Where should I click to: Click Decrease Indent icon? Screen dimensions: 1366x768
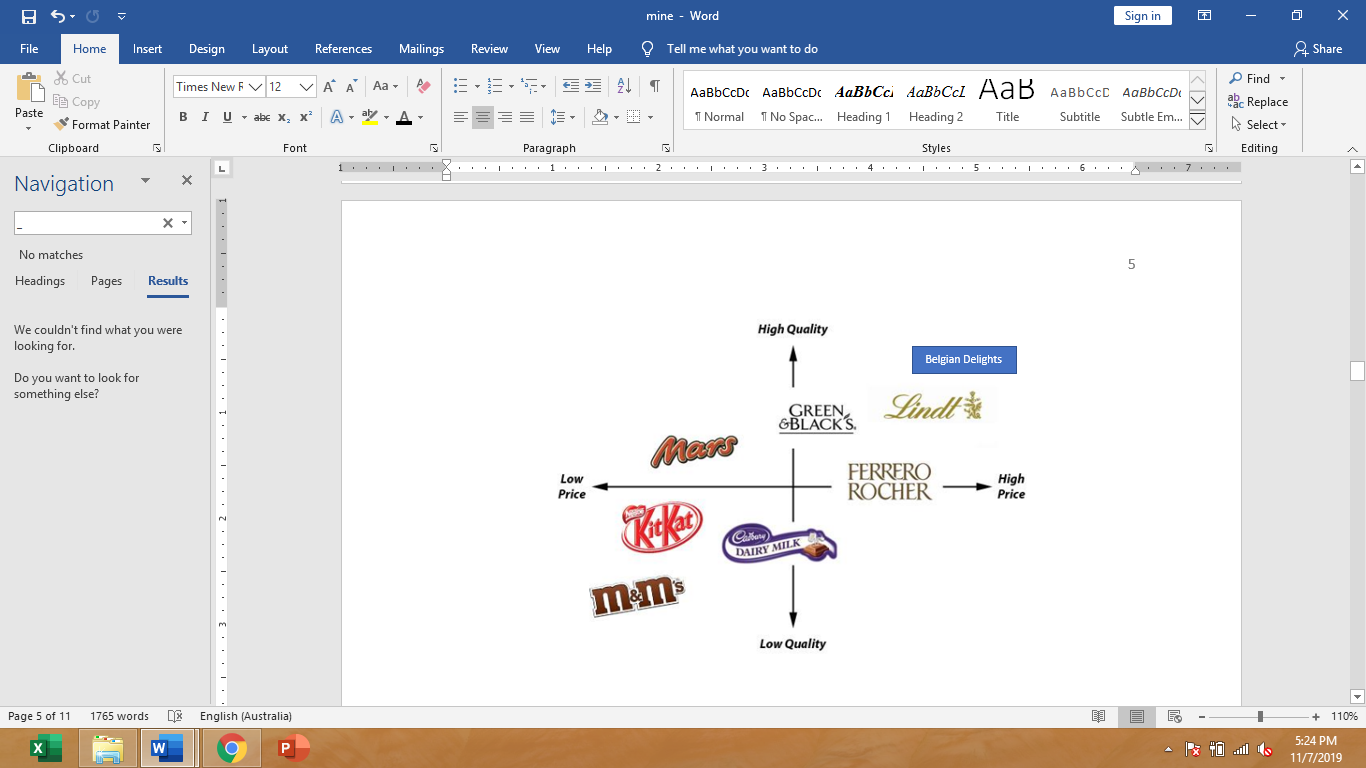(x=571, y=87)
